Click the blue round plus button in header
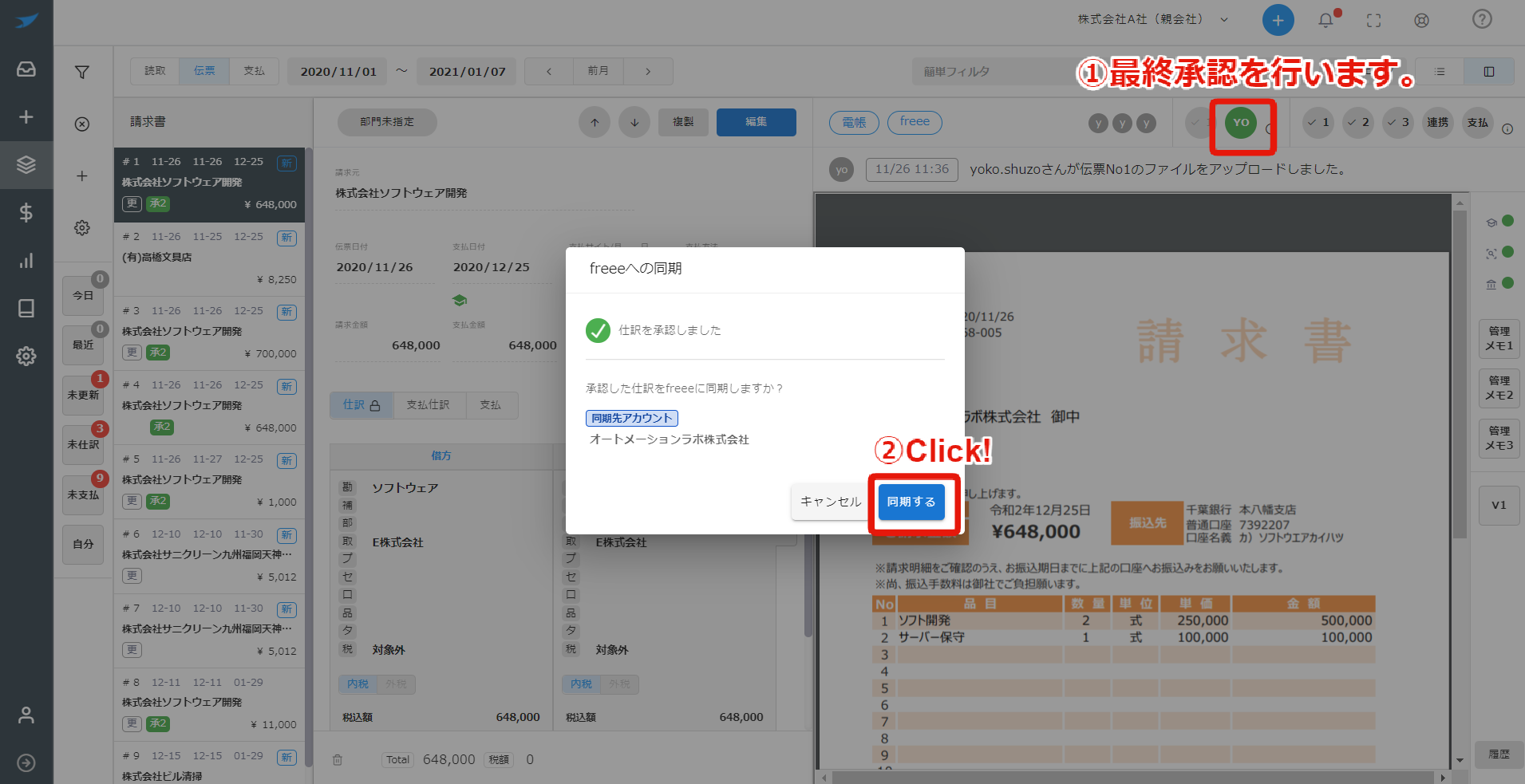The image size is (1525, 784). tap(1278, 20)
